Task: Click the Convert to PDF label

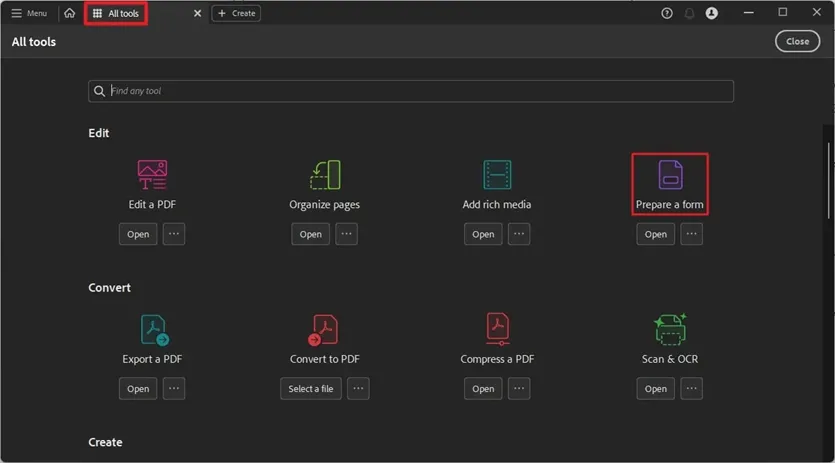Action: (x=325, y=359)
